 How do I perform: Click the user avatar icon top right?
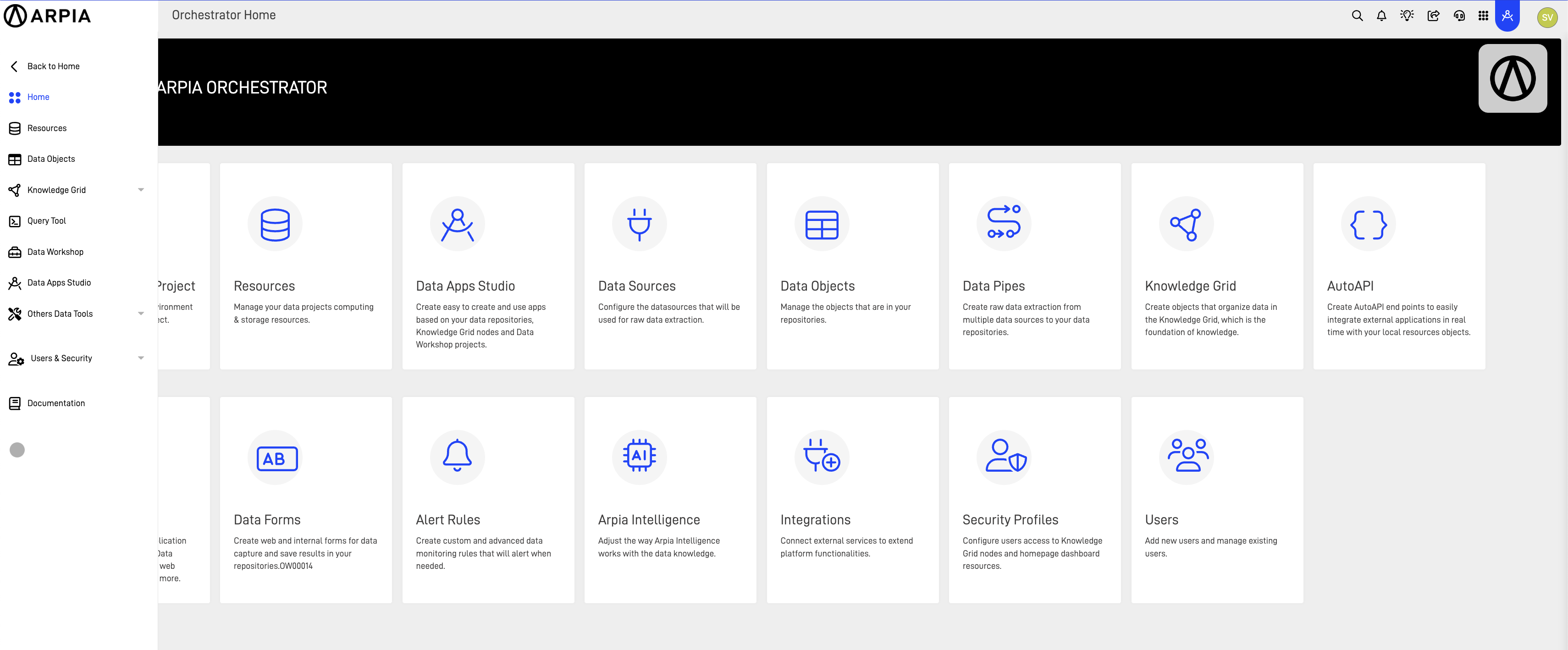(x=1547, y=17)
